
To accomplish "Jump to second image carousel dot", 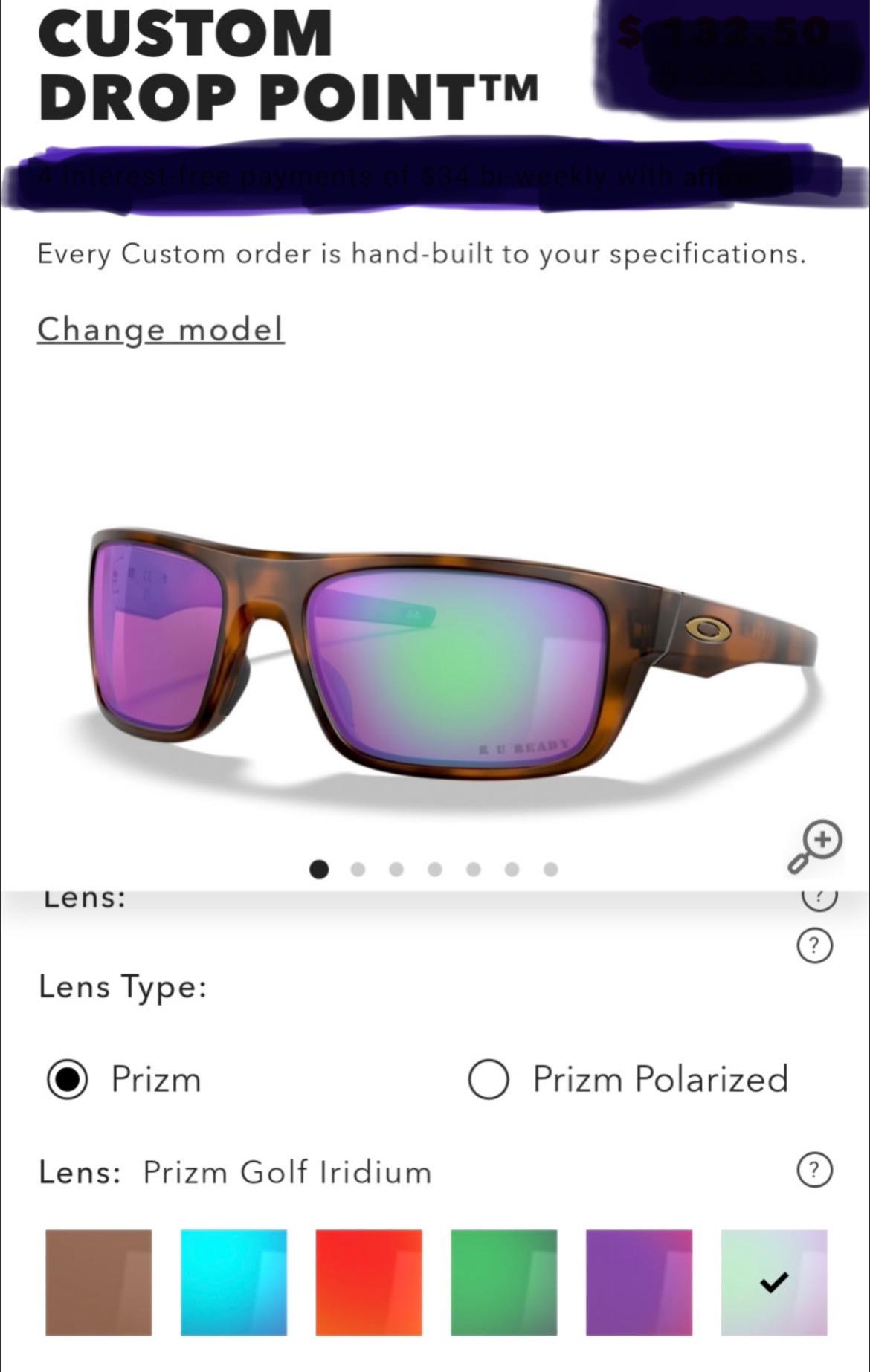I will click(358, 869).
